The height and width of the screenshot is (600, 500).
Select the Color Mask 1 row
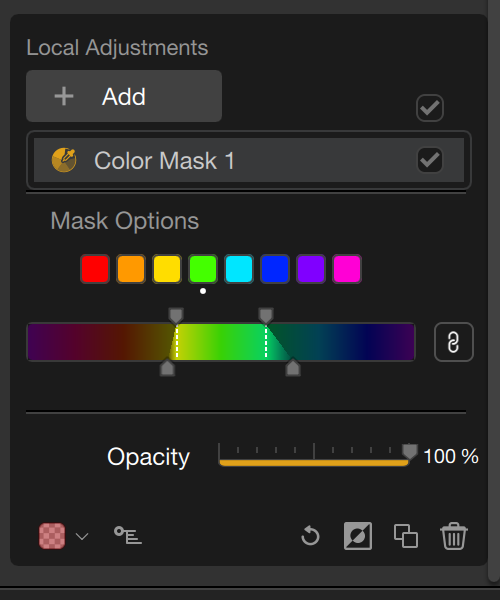[x=249, y=160]
